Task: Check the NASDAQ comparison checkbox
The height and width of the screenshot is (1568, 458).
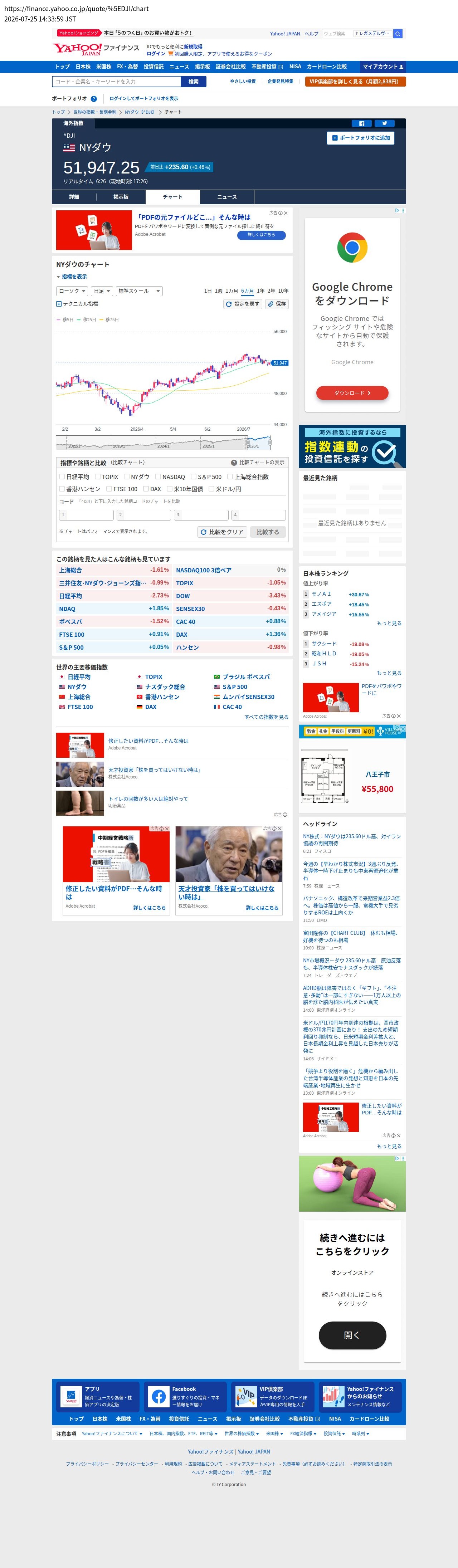Action: 158,477
